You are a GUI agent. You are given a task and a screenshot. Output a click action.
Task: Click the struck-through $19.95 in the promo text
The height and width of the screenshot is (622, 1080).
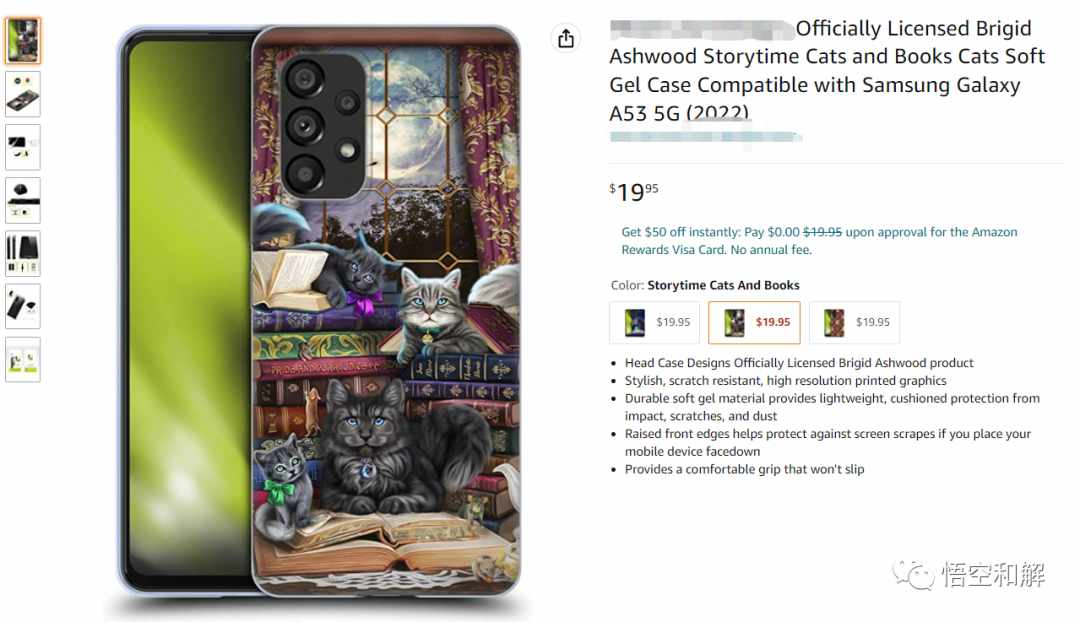click(x=822, y=232)
